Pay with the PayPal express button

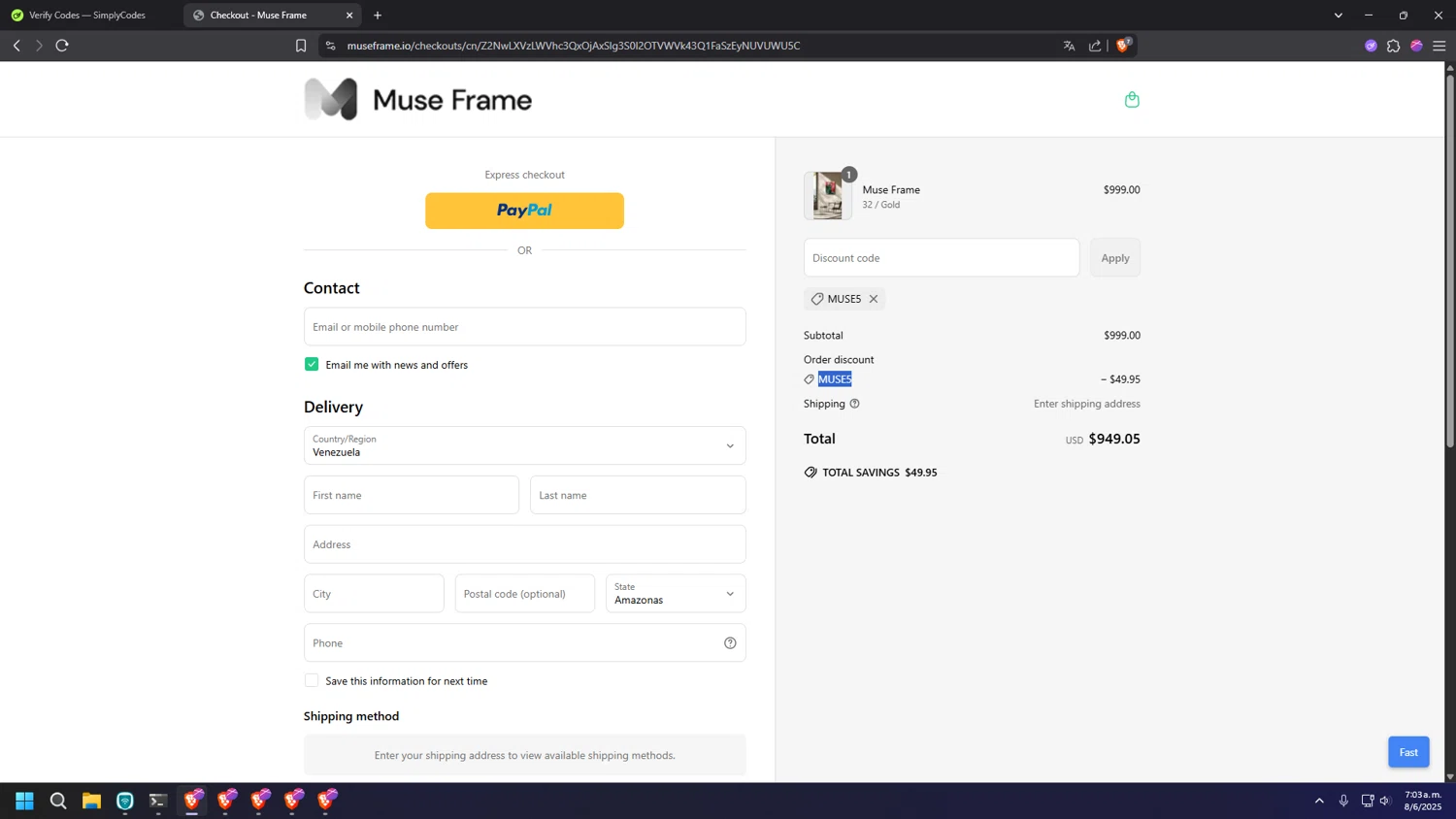pyautogui.click(x=524, y=211)
